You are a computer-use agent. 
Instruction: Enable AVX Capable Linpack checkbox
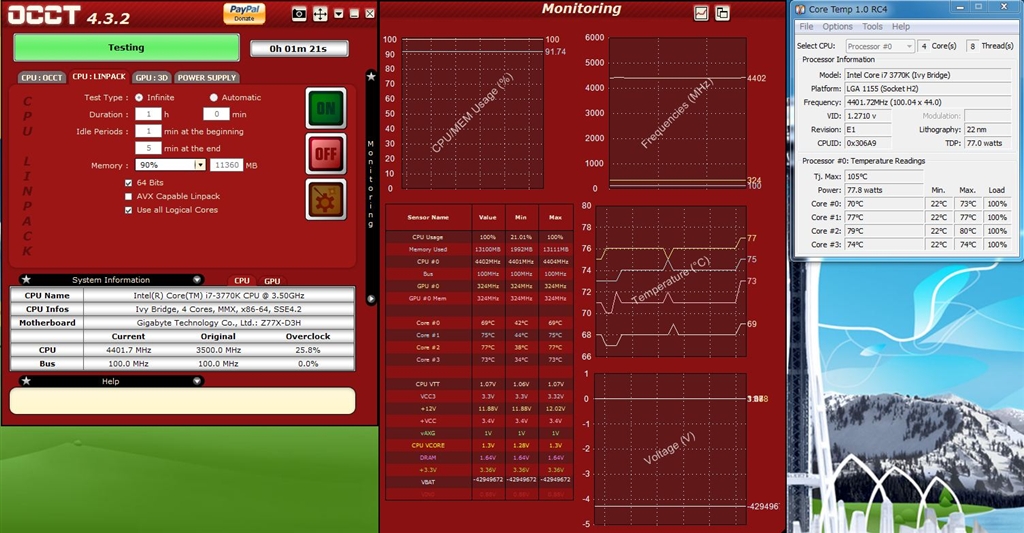point(129,196)
